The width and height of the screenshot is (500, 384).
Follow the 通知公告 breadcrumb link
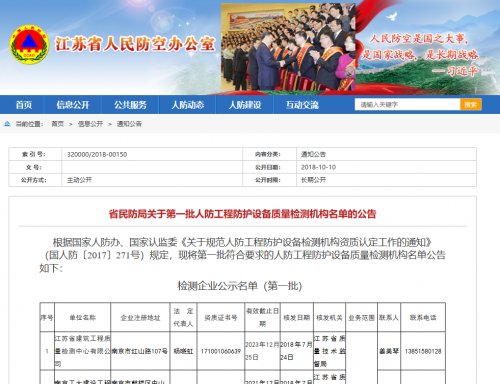coord(129,124)
